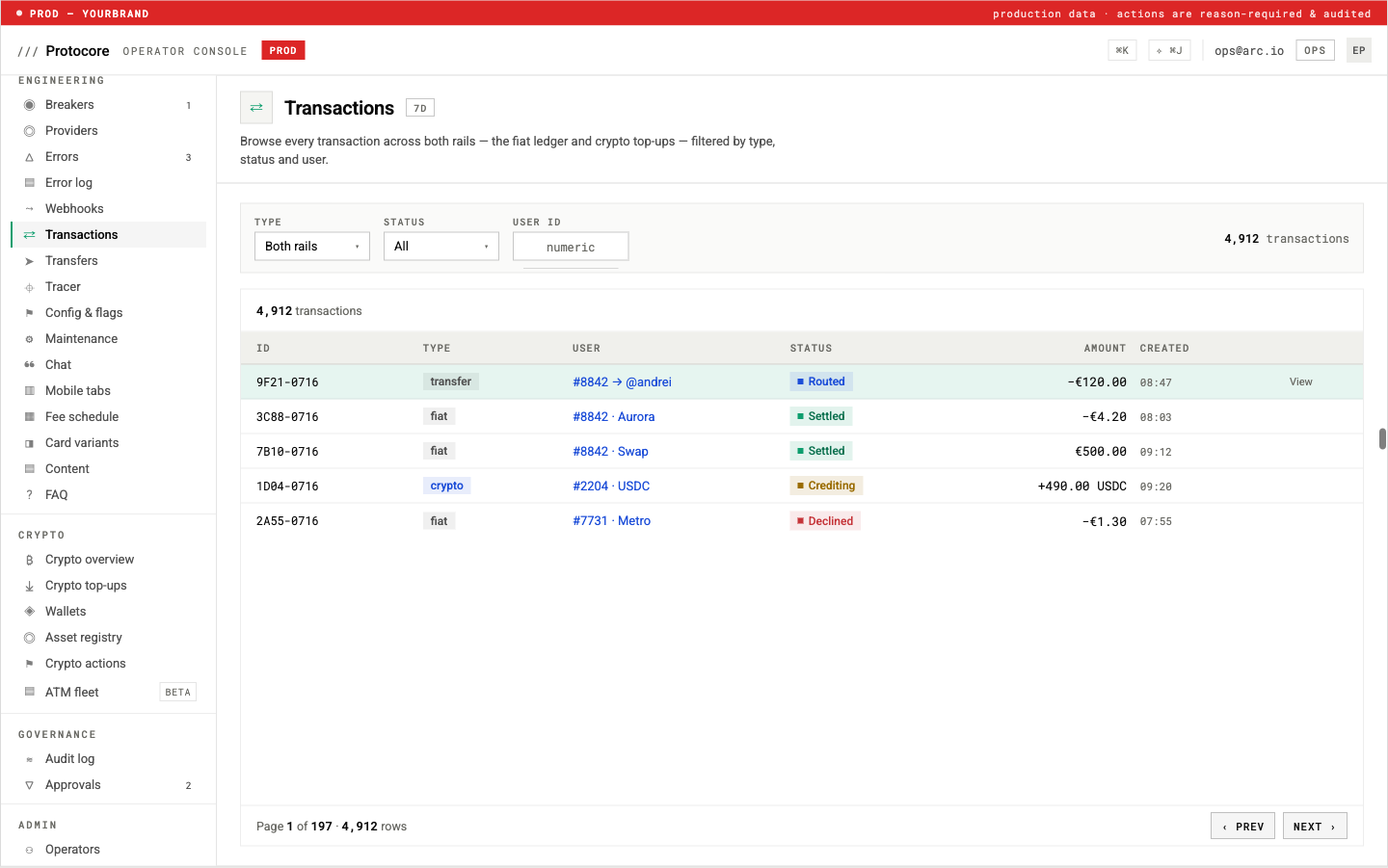Image resolution: width=1388 pixels, height=868 pixels.
Task: Click the Protocore logo
Action: (x=64, y=51)
